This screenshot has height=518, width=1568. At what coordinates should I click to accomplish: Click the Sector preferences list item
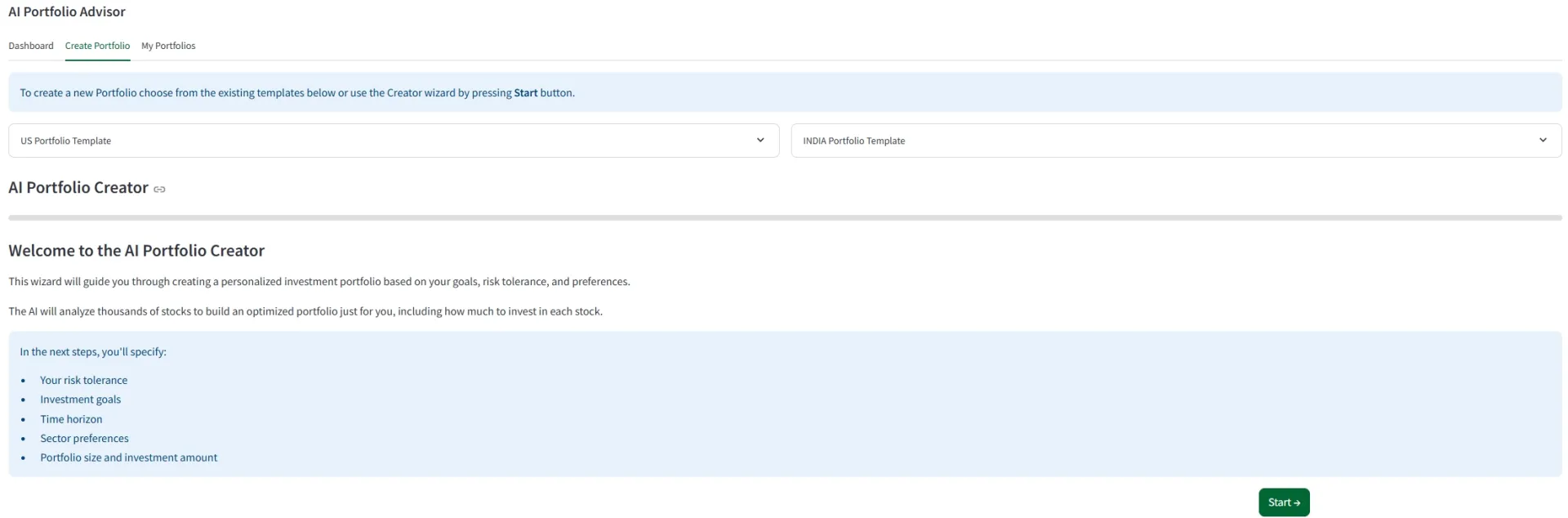(84, 439)
